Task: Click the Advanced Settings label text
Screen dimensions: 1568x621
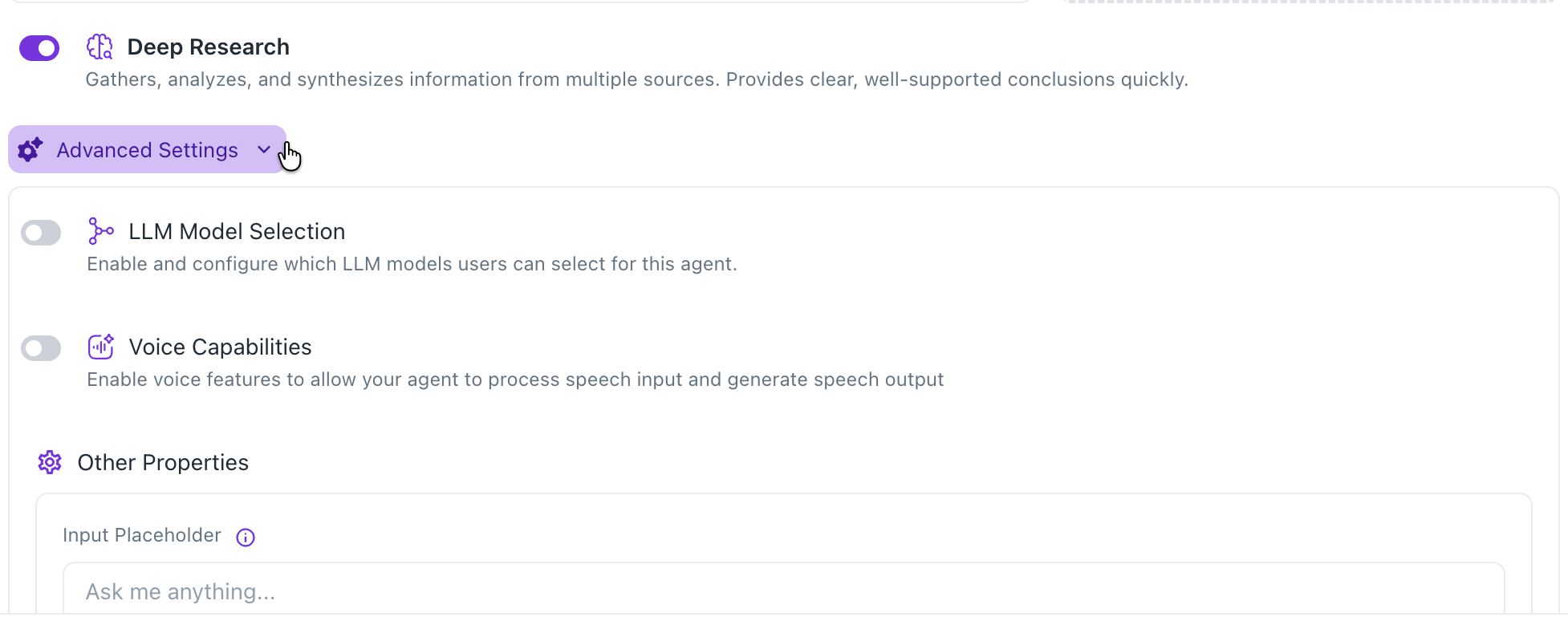Action: point(147,150)
